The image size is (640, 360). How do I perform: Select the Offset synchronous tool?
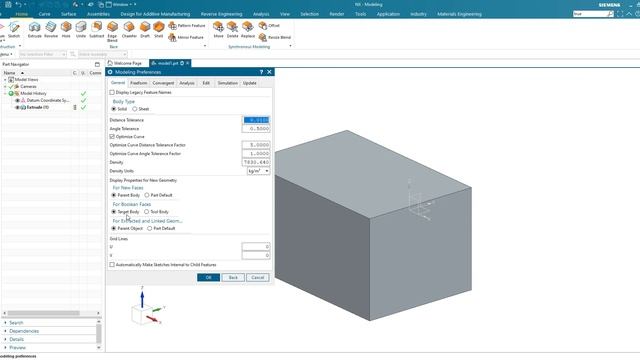(269, 25)
